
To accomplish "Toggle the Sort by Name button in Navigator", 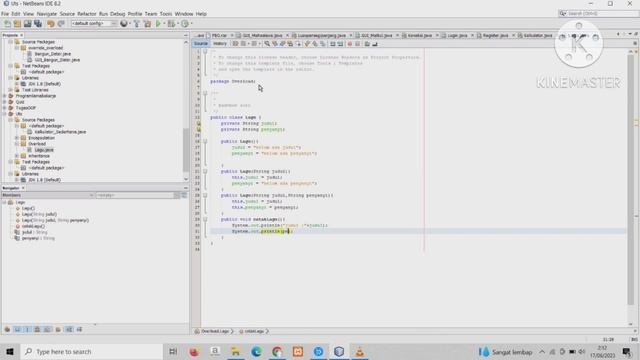I will (x=69, y=329).
